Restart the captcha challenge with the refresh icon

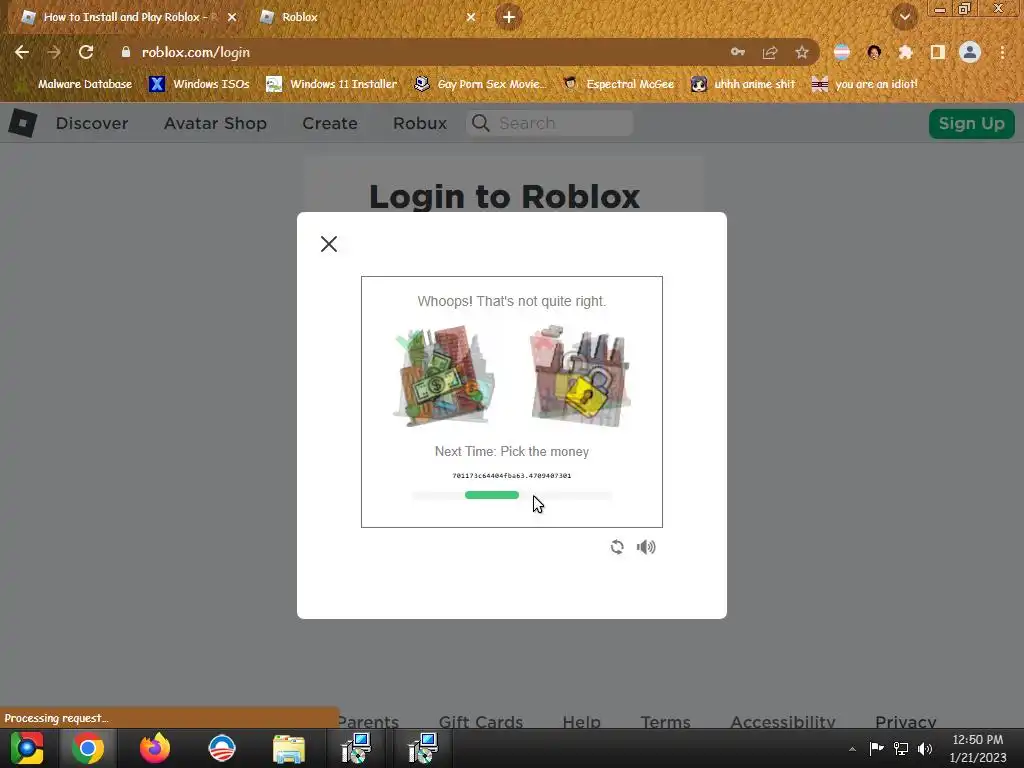(x=616, y=547)
